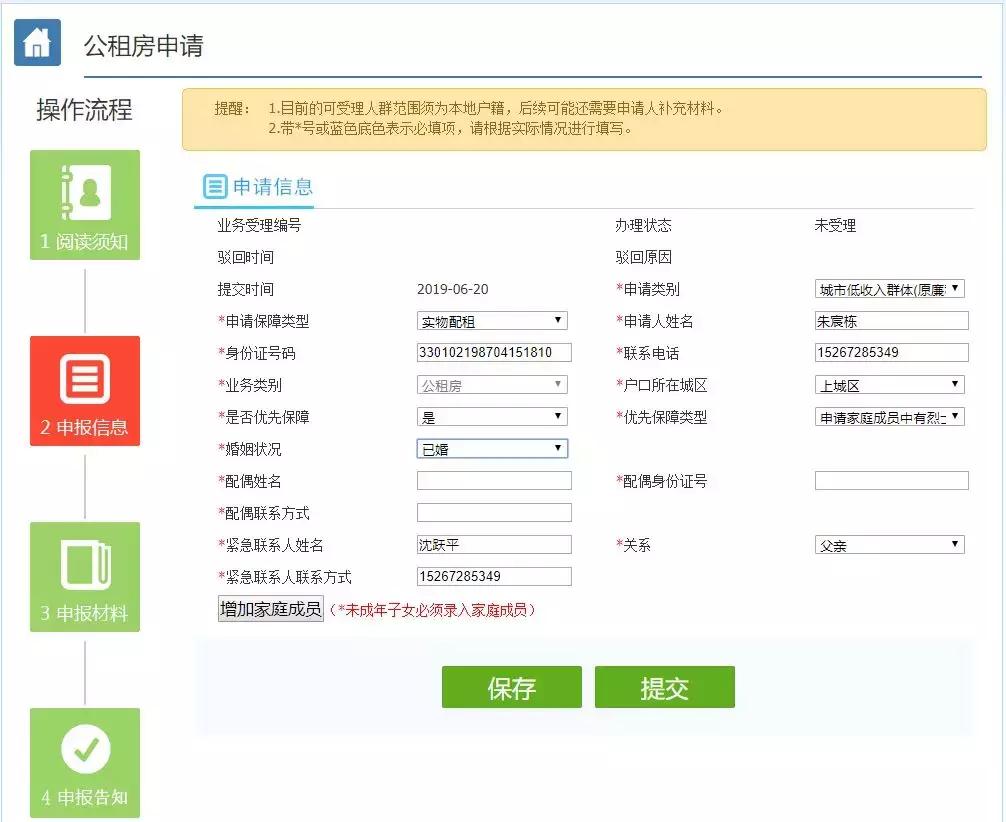Click the 增加家庭成员 button

(x=270, y=608)
